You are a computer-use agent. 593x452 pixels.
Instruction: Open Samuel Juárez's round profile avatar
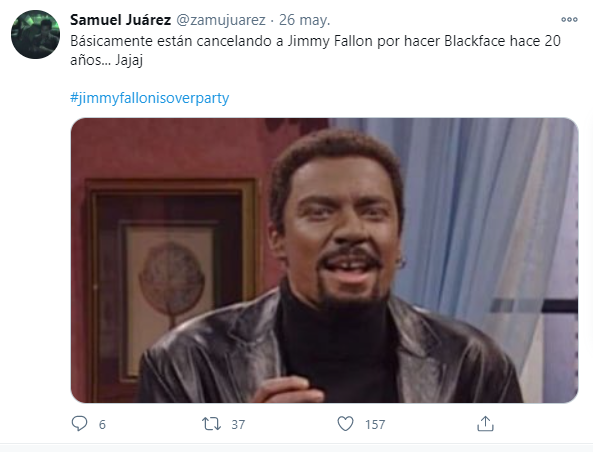(36, 34)
